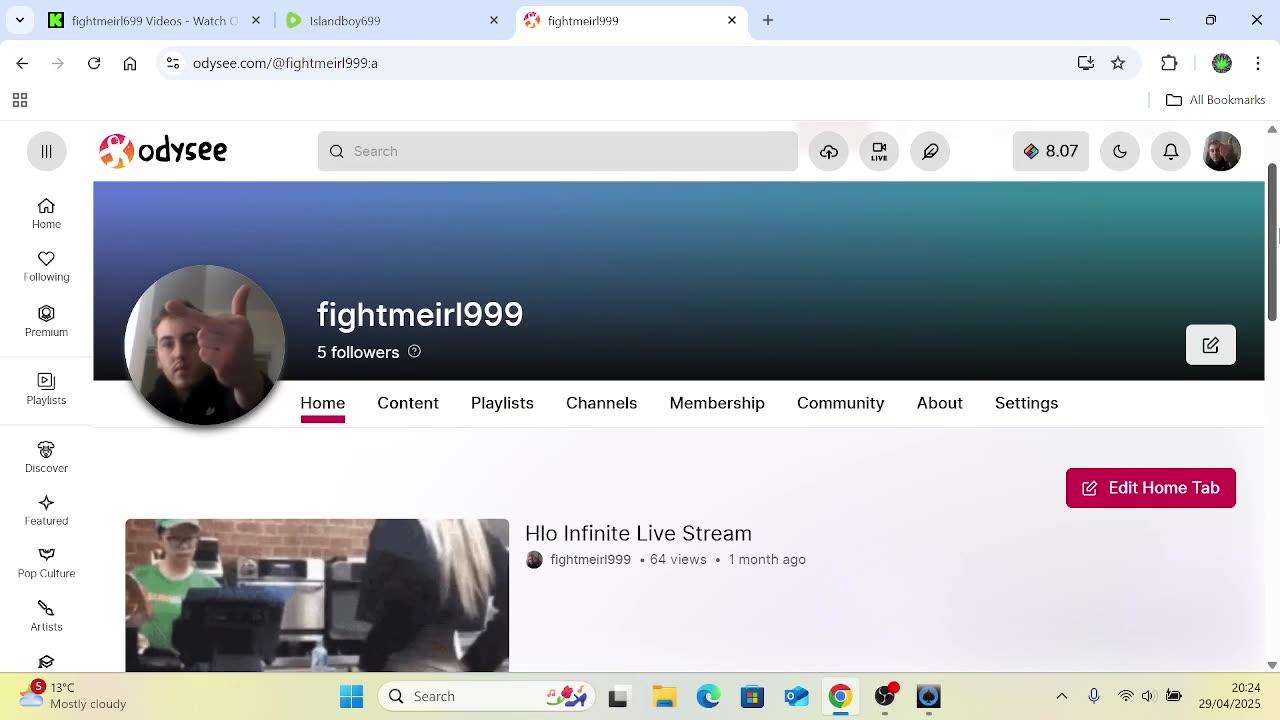The width and height of the screenshot is (1280, 720).
Task: Click the channel edit pencil button
Action: [x=1211, y=345]
